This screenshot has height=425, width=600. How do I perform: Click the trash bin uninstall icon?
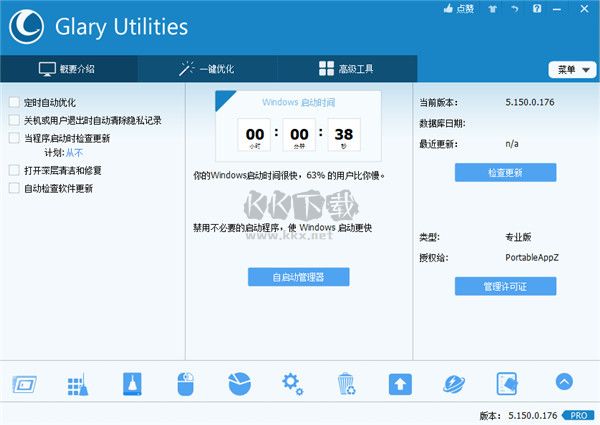[x=346, y=383]
